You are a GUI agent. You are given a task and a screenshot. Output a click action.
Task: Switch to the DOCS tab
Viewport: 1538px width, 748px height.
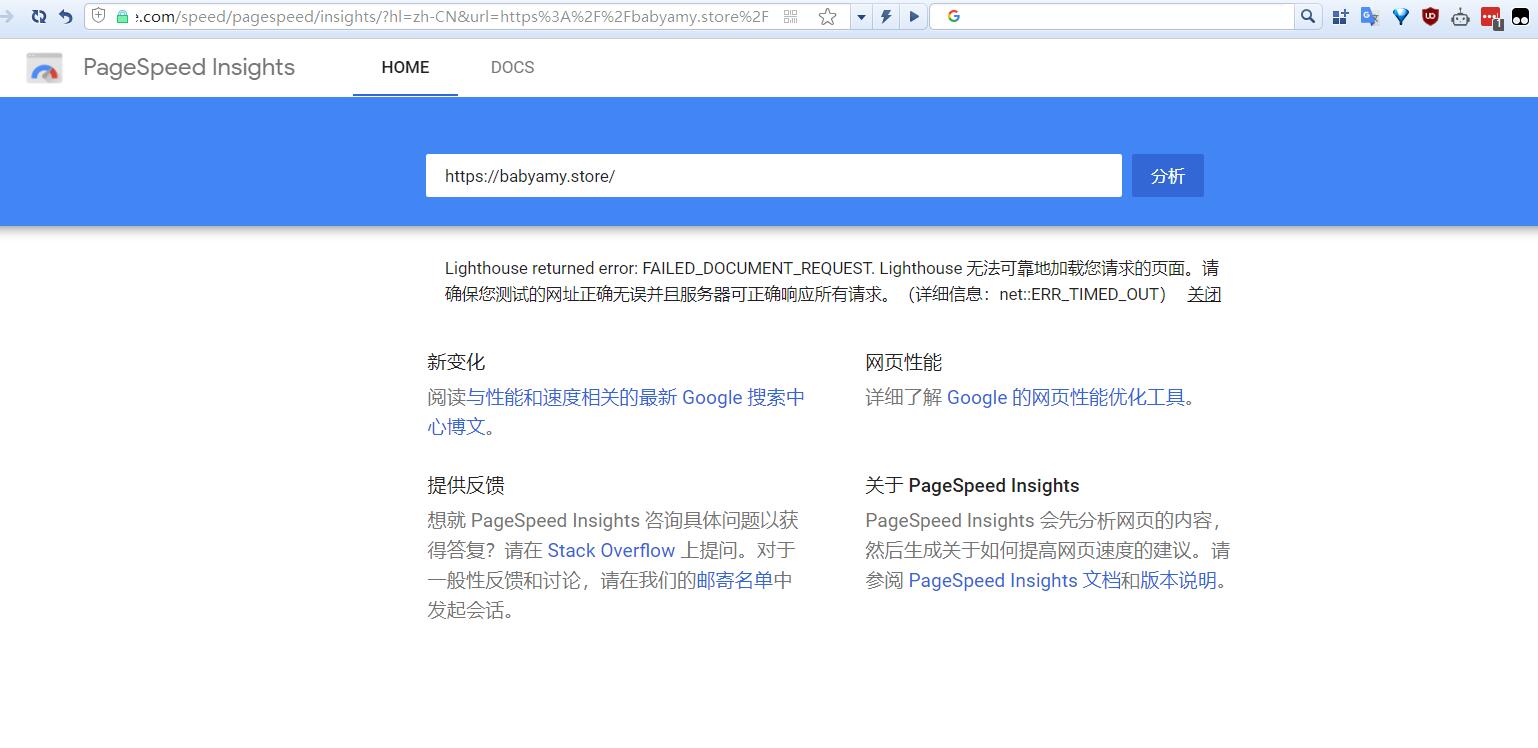(512, 67)
